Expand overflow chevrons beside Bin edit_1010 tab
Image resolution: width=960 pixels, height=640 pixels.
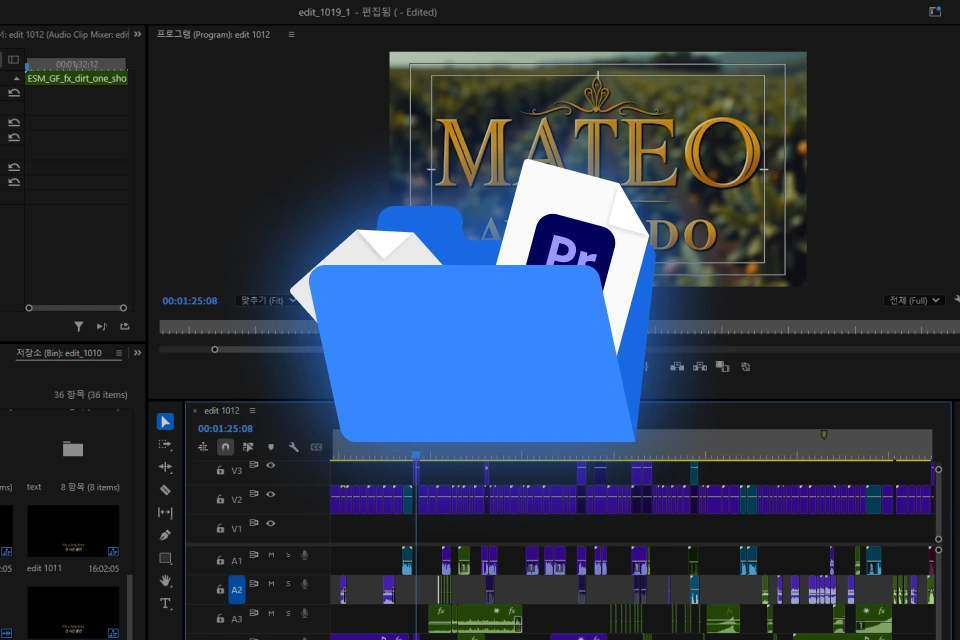tap(138, 353)
